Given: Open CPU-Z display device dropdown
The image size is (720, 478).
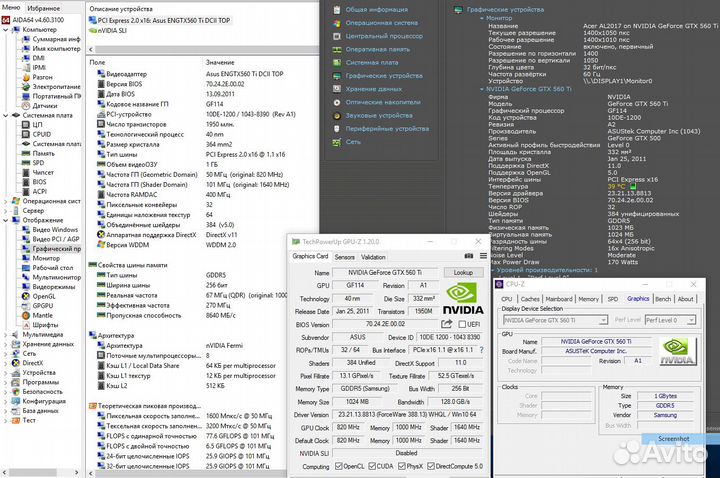Looking at the screenshot, I should (x=603, y=320).
